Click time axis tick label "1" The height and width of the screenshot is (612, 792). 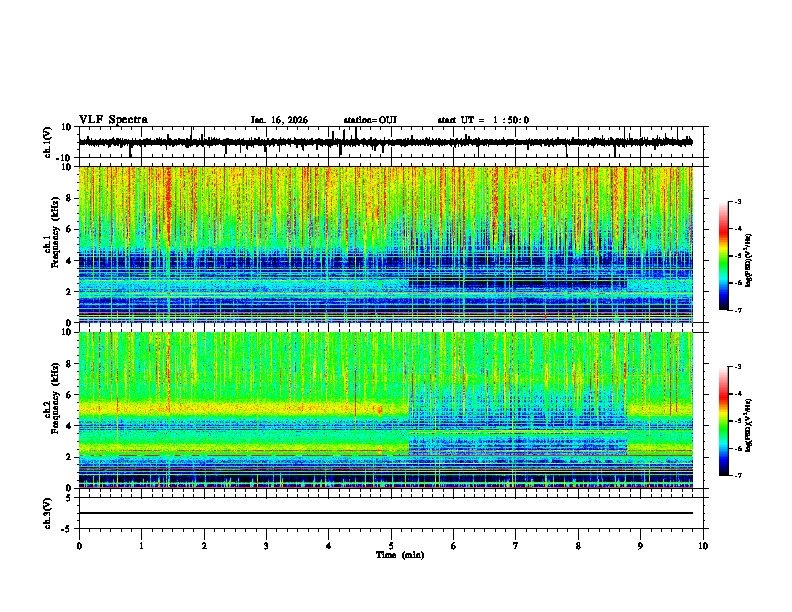pos(141,546)
